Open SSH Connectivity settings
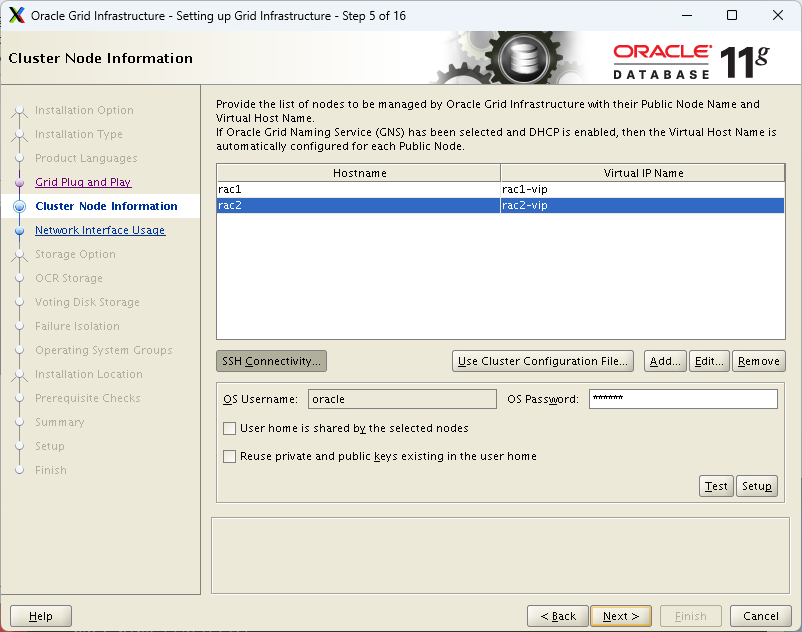This screenshot has width=802, height=632. coord(271,361)
